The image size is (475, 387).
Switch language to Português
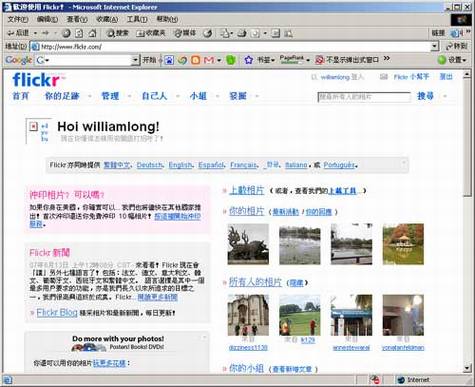click(339, 165)
